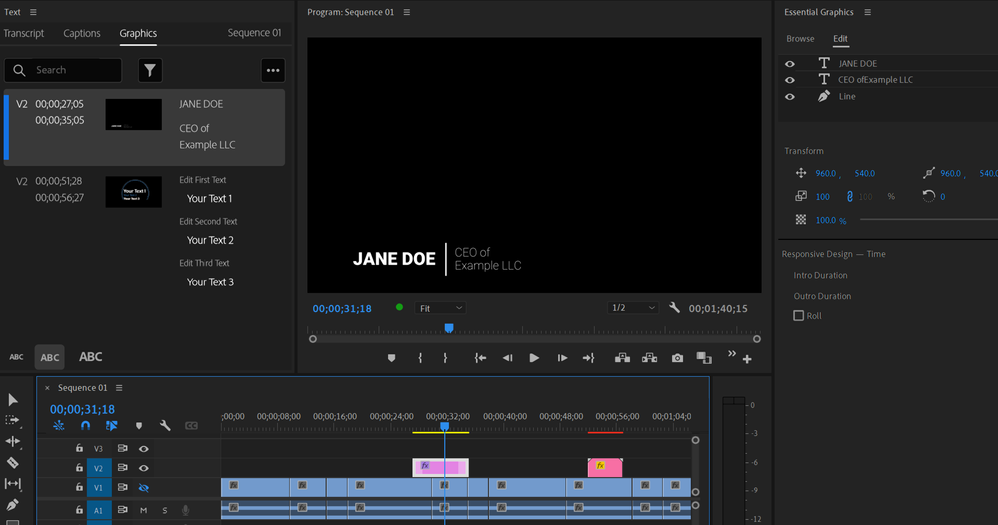
Task: Click the three-dots more options button
Action: pyautogui.click(x=273, y=70)
